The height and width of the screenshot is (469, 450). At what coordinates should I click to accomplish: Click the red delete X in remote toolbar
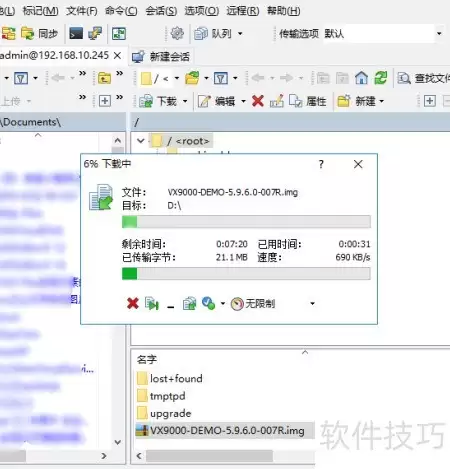click(258, 101)
